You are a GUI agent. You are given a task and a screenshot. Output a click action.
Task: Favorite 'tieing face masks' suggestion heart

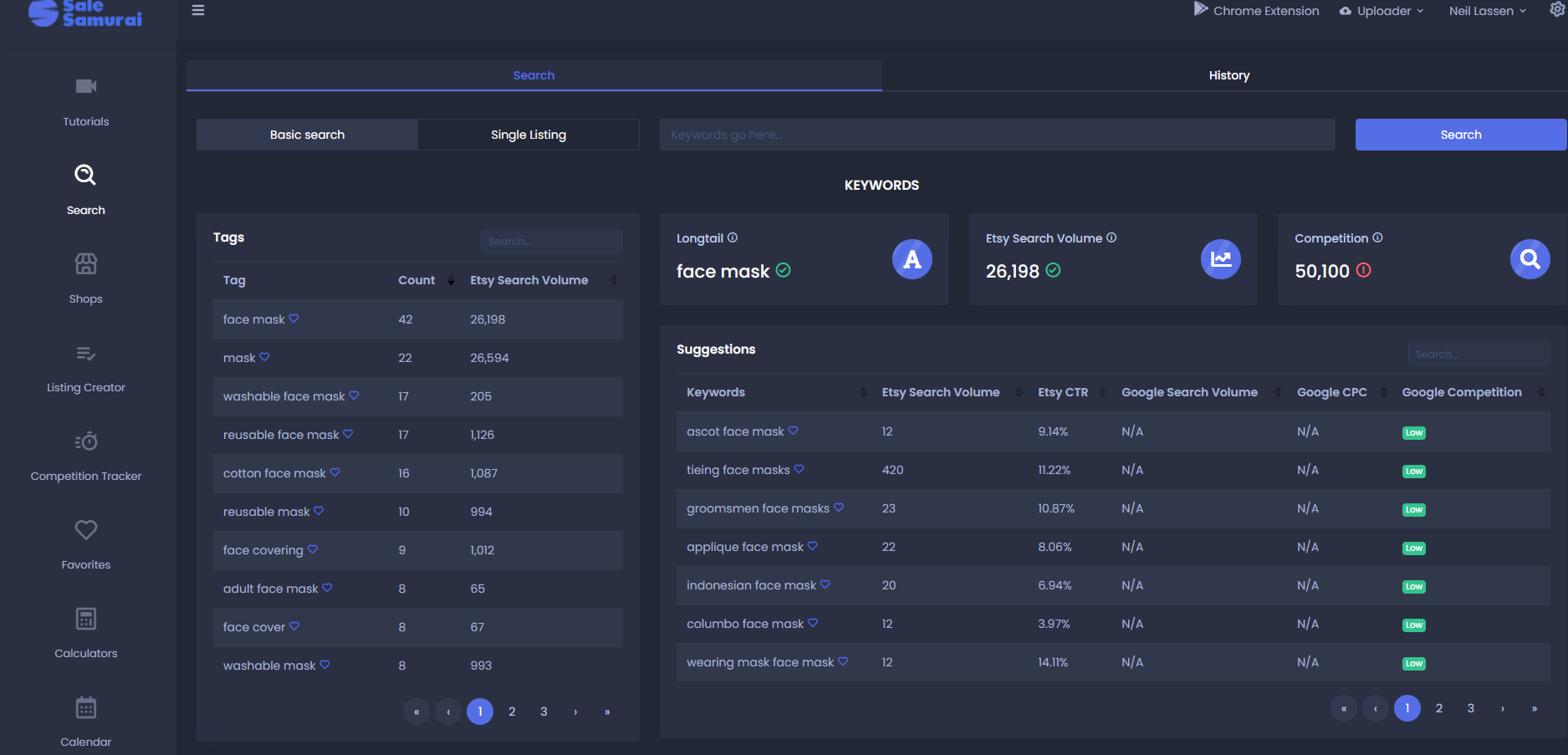799,469
